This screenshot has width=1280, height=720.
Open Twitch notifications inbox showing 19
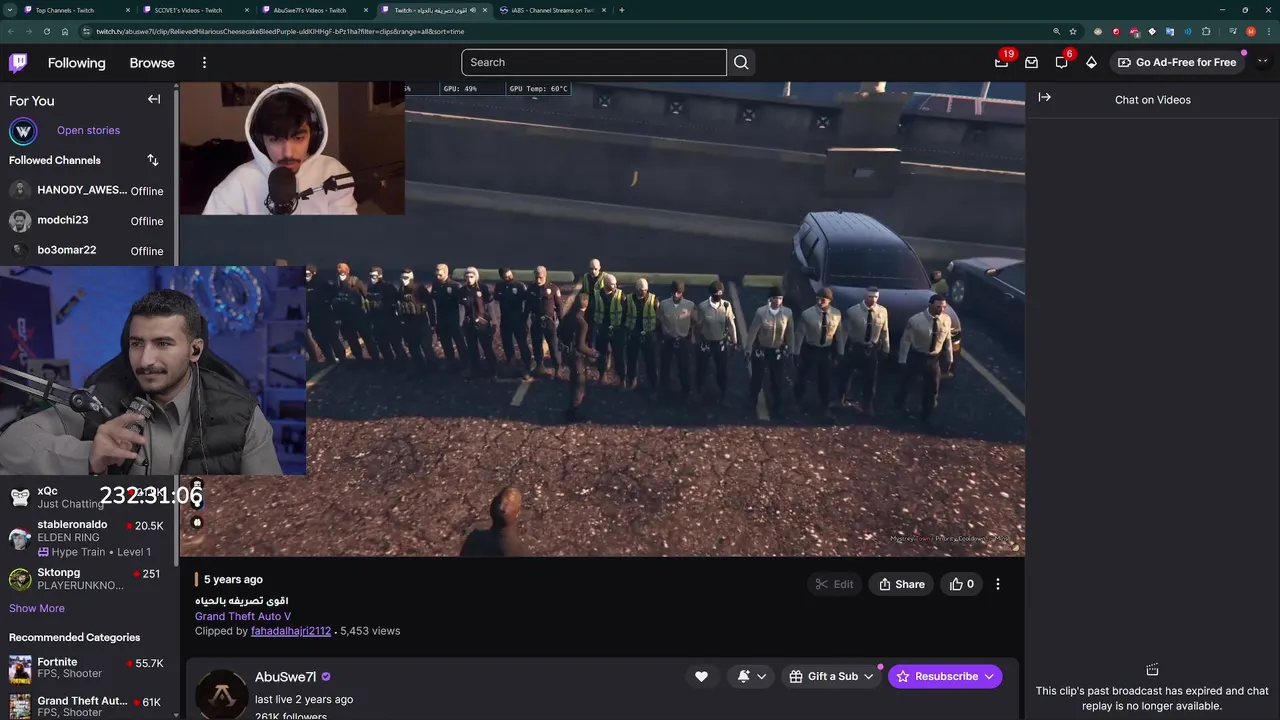point(1001,62)
